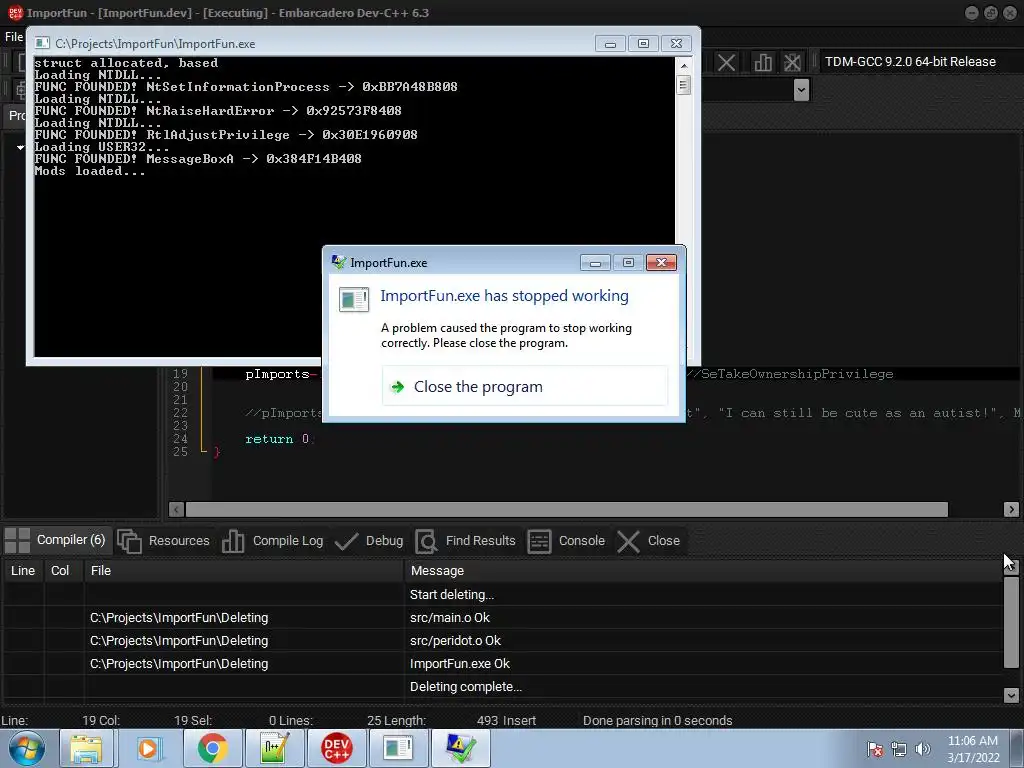Screen dimensions: 1024x768
Task: Click the Resources tab stacked-windows icon
Action: click(x=129, y=541)
